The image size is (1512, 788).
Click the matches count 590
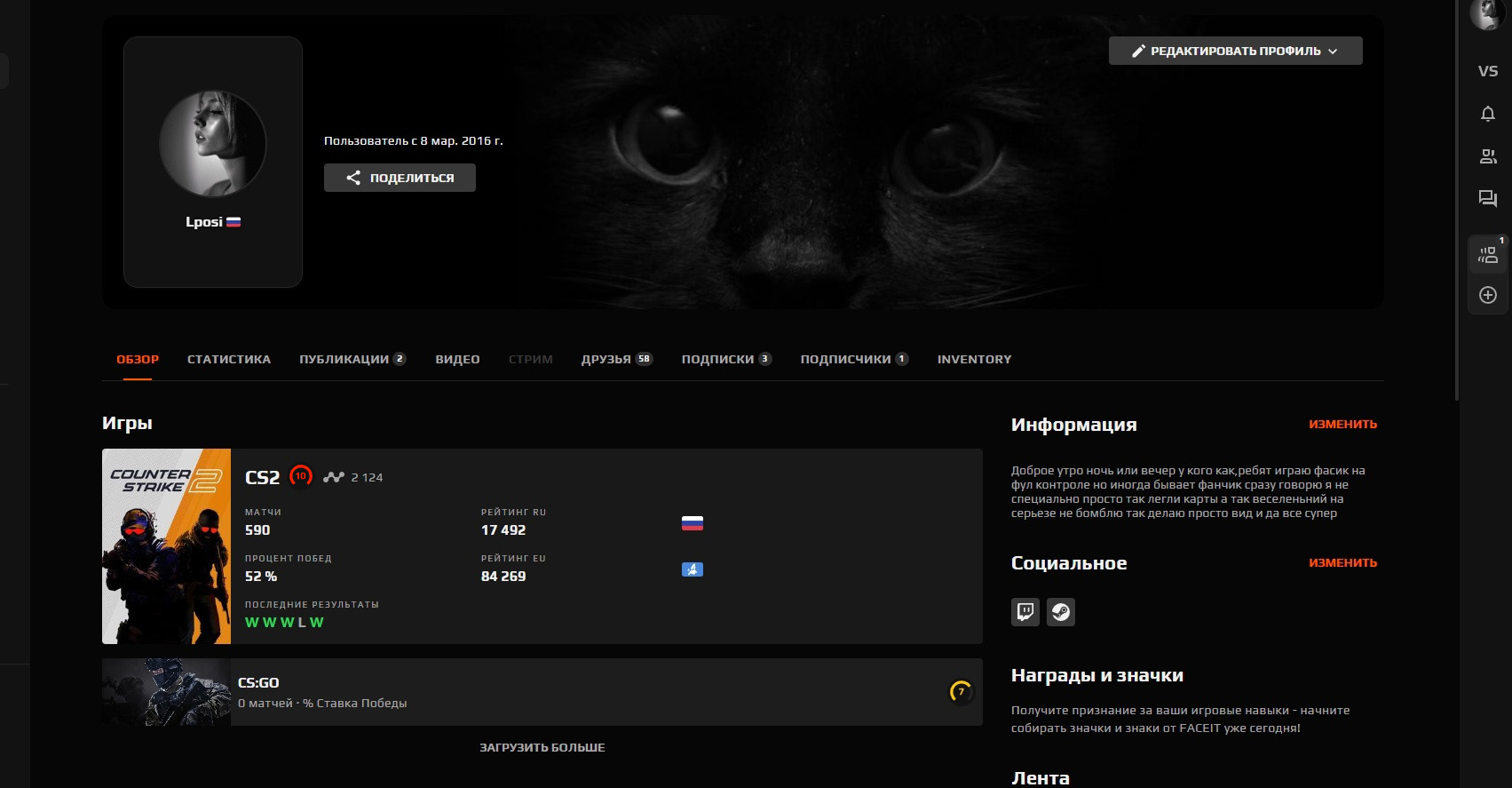(257, 530)
